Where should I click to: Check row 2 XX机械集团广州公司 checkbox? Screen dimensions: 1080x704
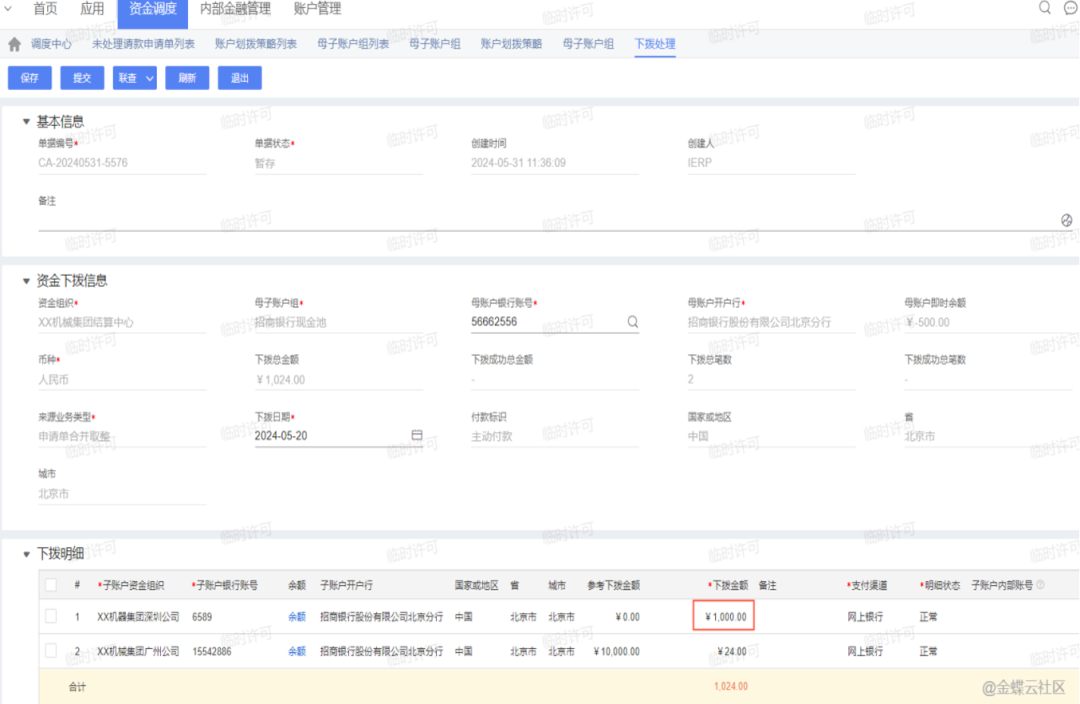51,650
